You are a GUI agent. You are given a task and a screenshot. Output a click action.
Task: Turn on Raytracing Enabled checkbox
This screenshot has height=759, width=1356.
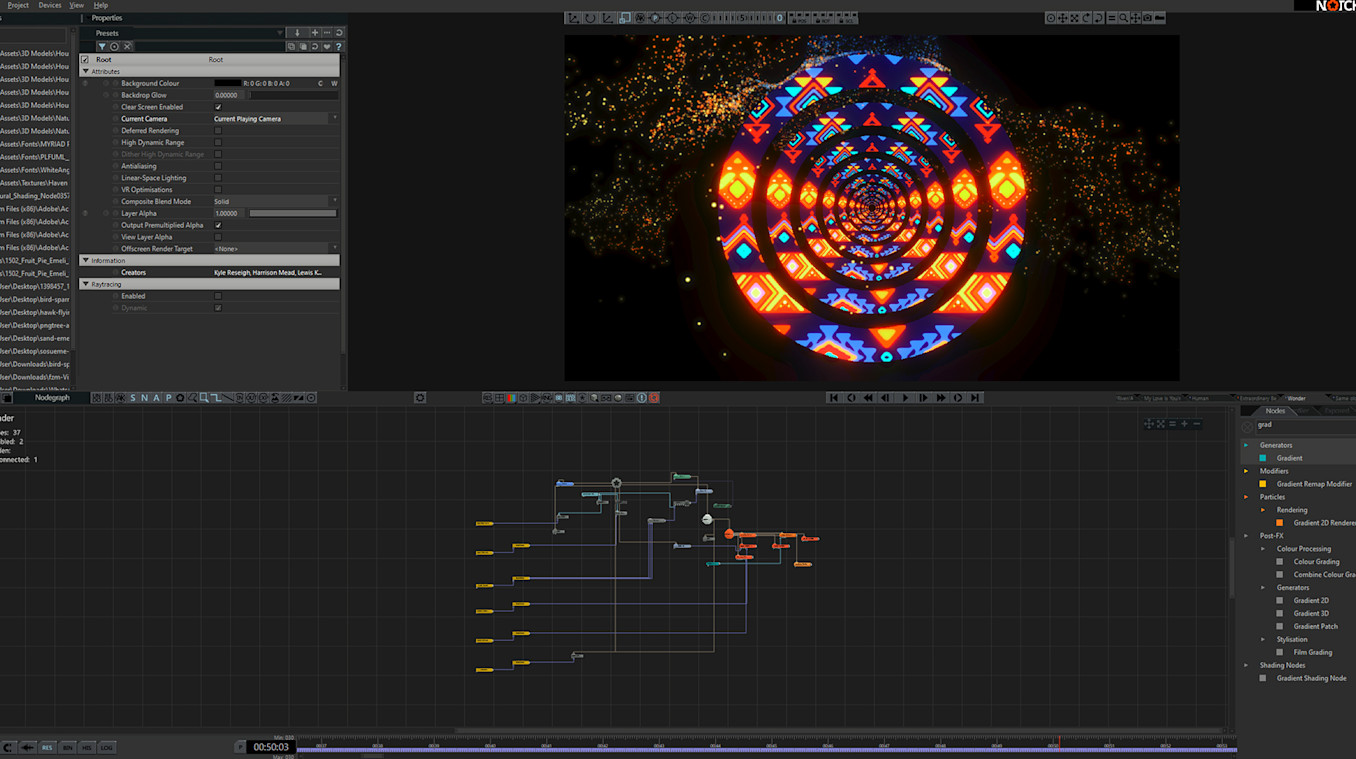coord(218,296)
